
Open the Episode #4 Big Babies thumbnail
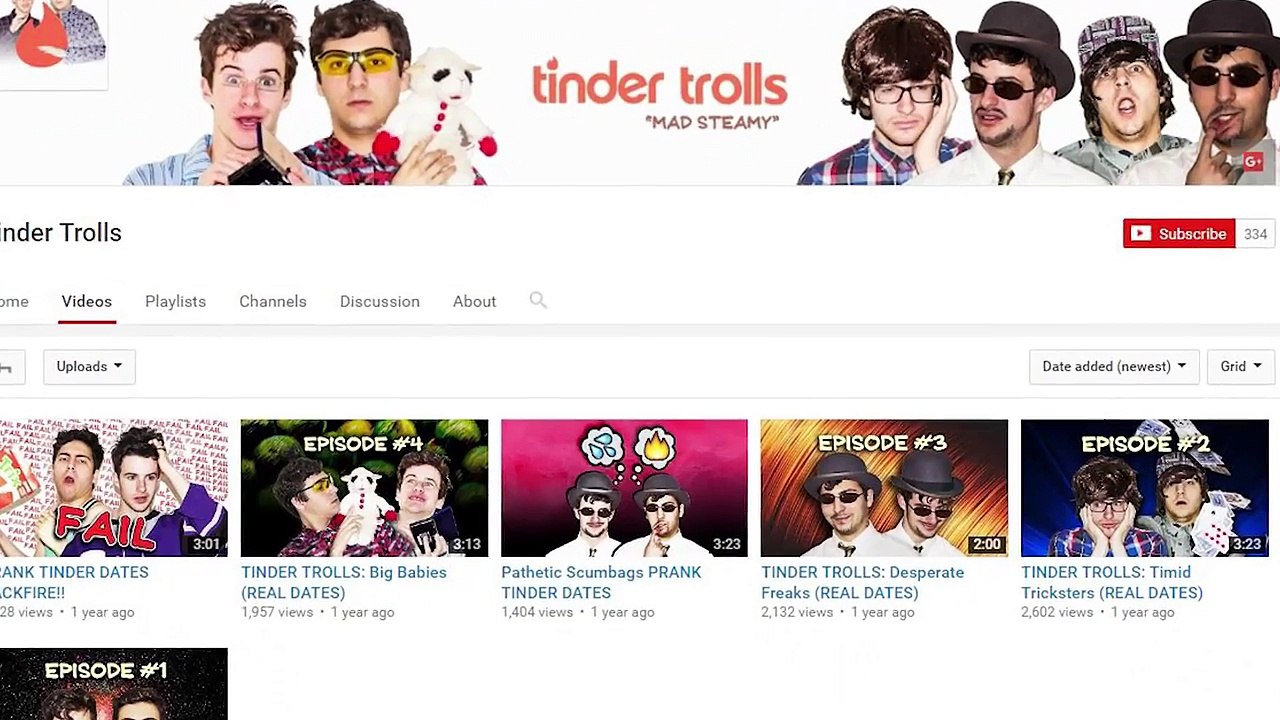(364, 488)
